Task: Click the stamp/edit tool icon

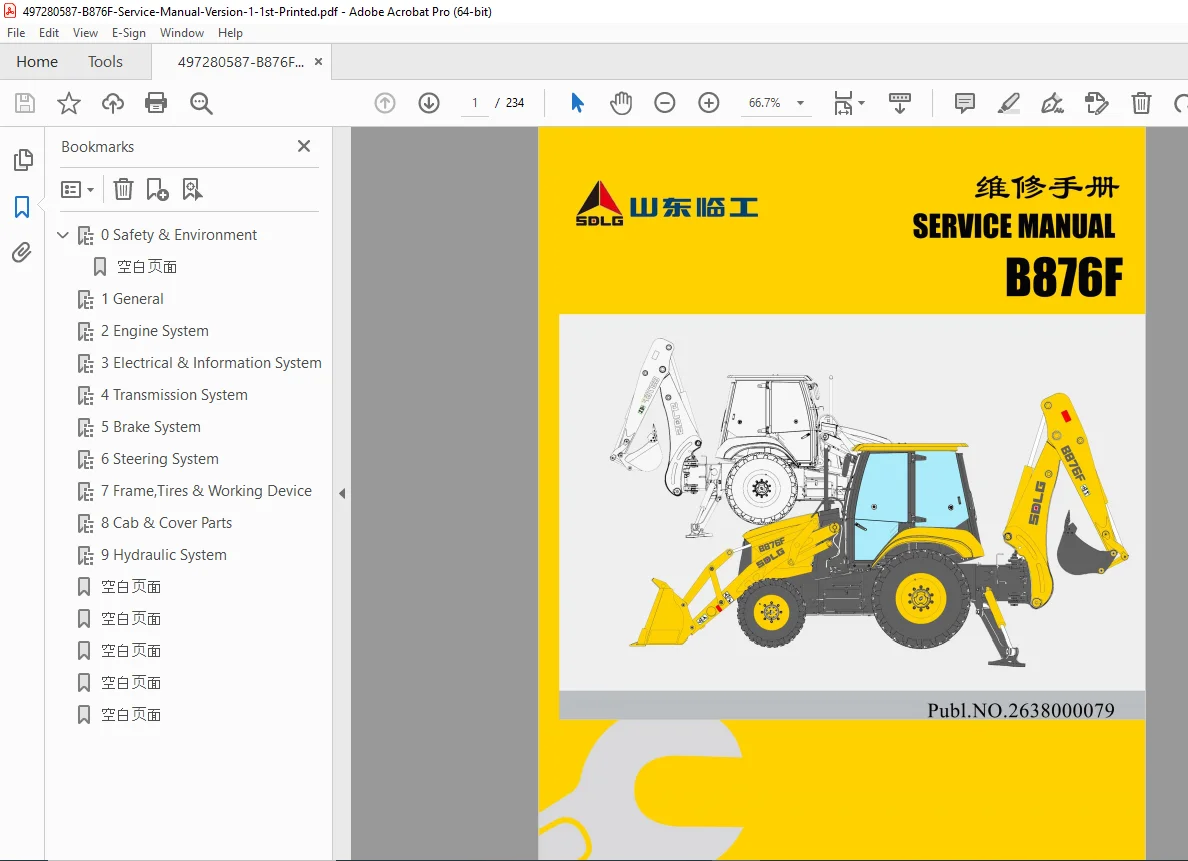Action: click(x=1096, y=103)
